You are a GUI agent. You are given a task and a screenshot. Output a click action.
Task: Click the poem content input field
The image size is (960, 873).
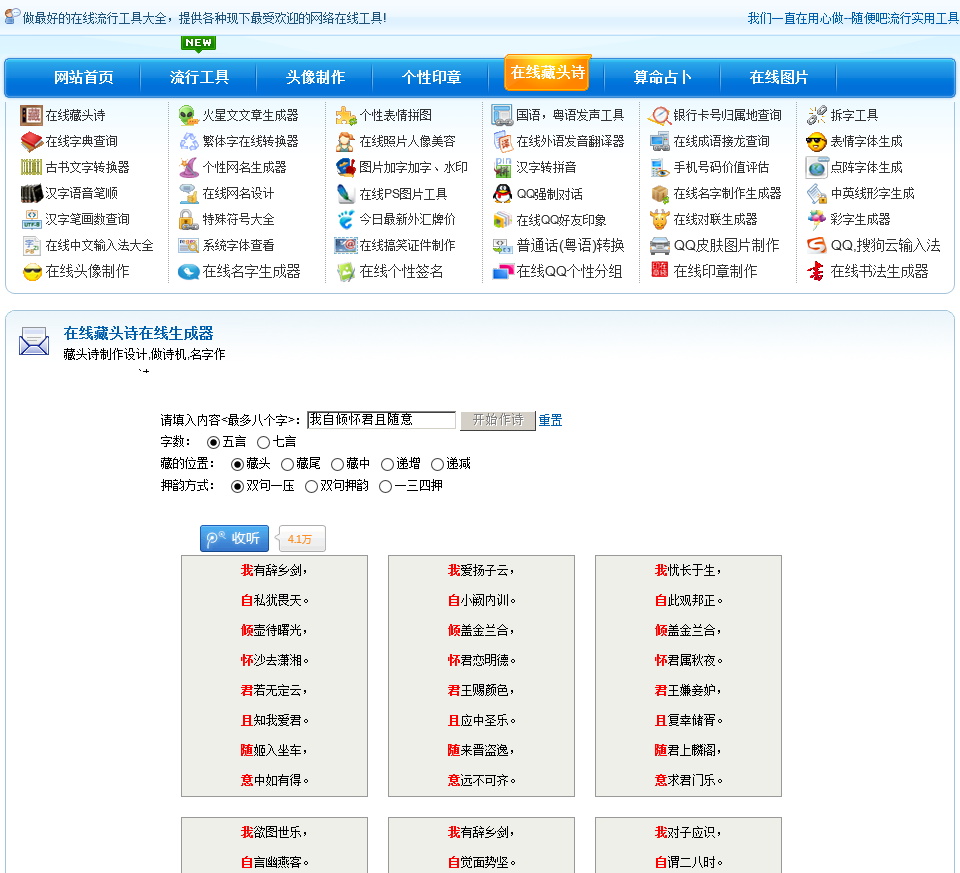coord(381,419)
